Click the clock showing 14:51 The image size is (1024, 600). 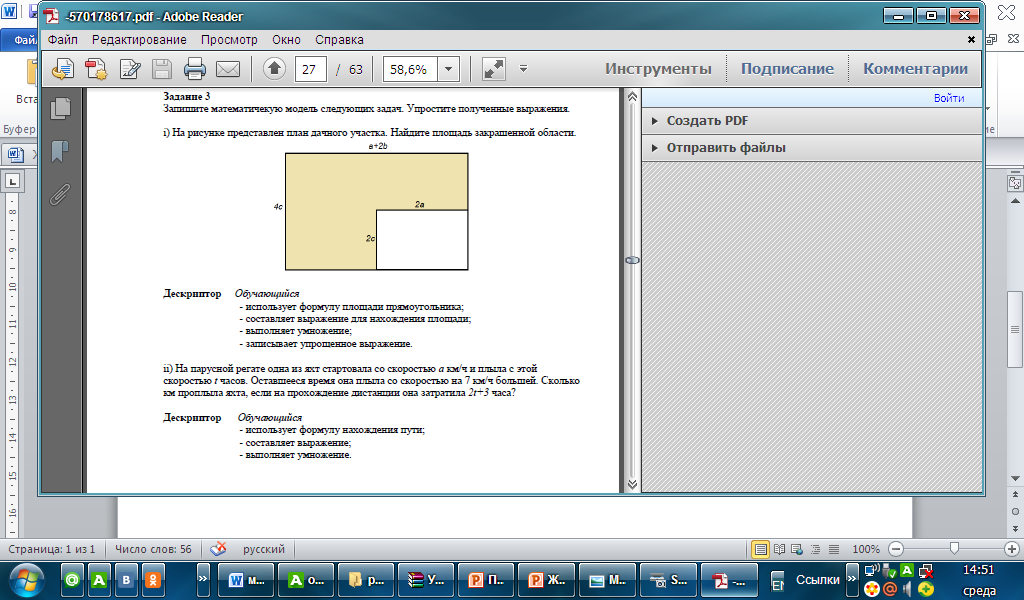[x=979, y=570]
